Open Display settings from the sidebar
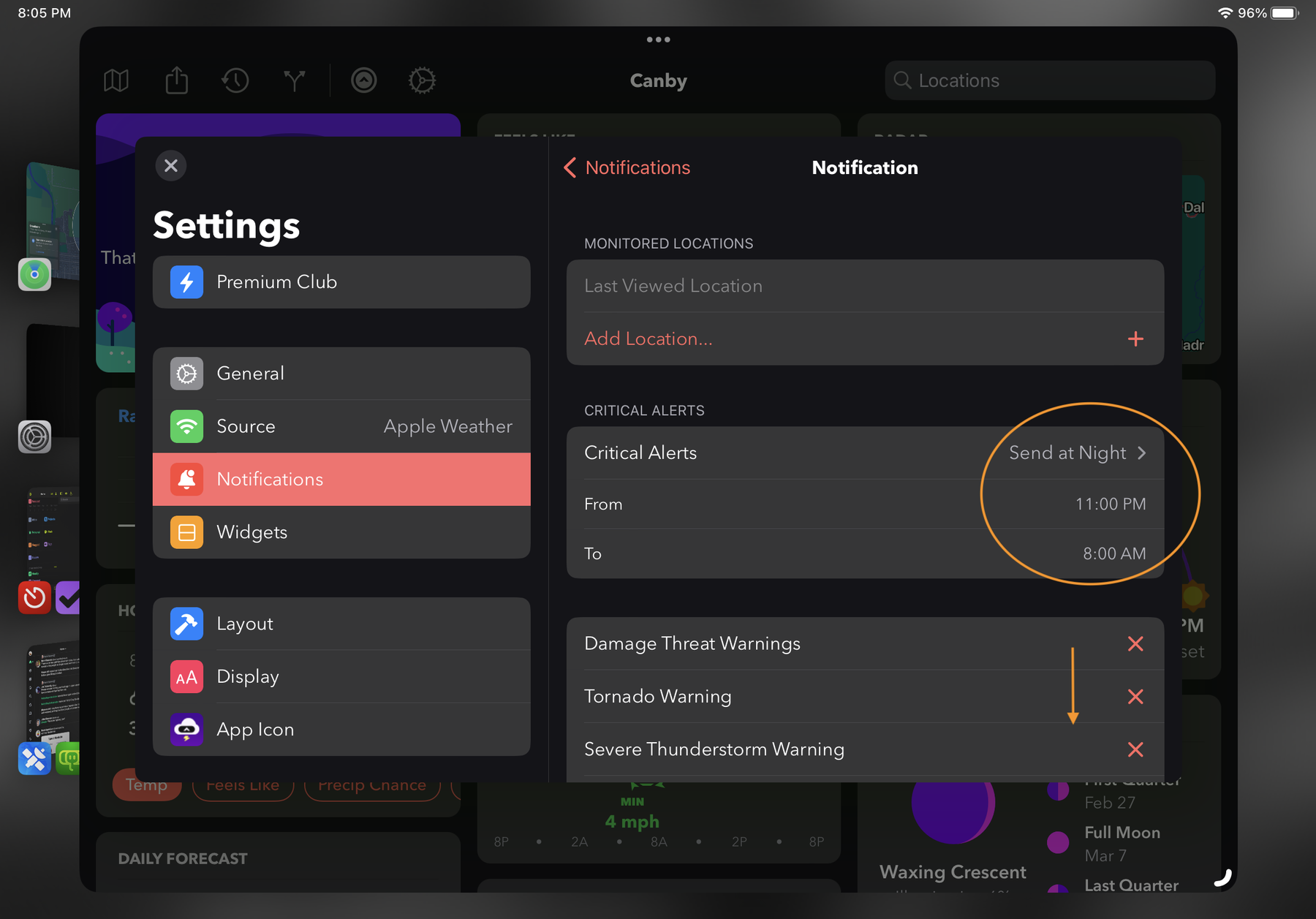The height and width of the screenshot is (919, 1316). tap(247, 676)
